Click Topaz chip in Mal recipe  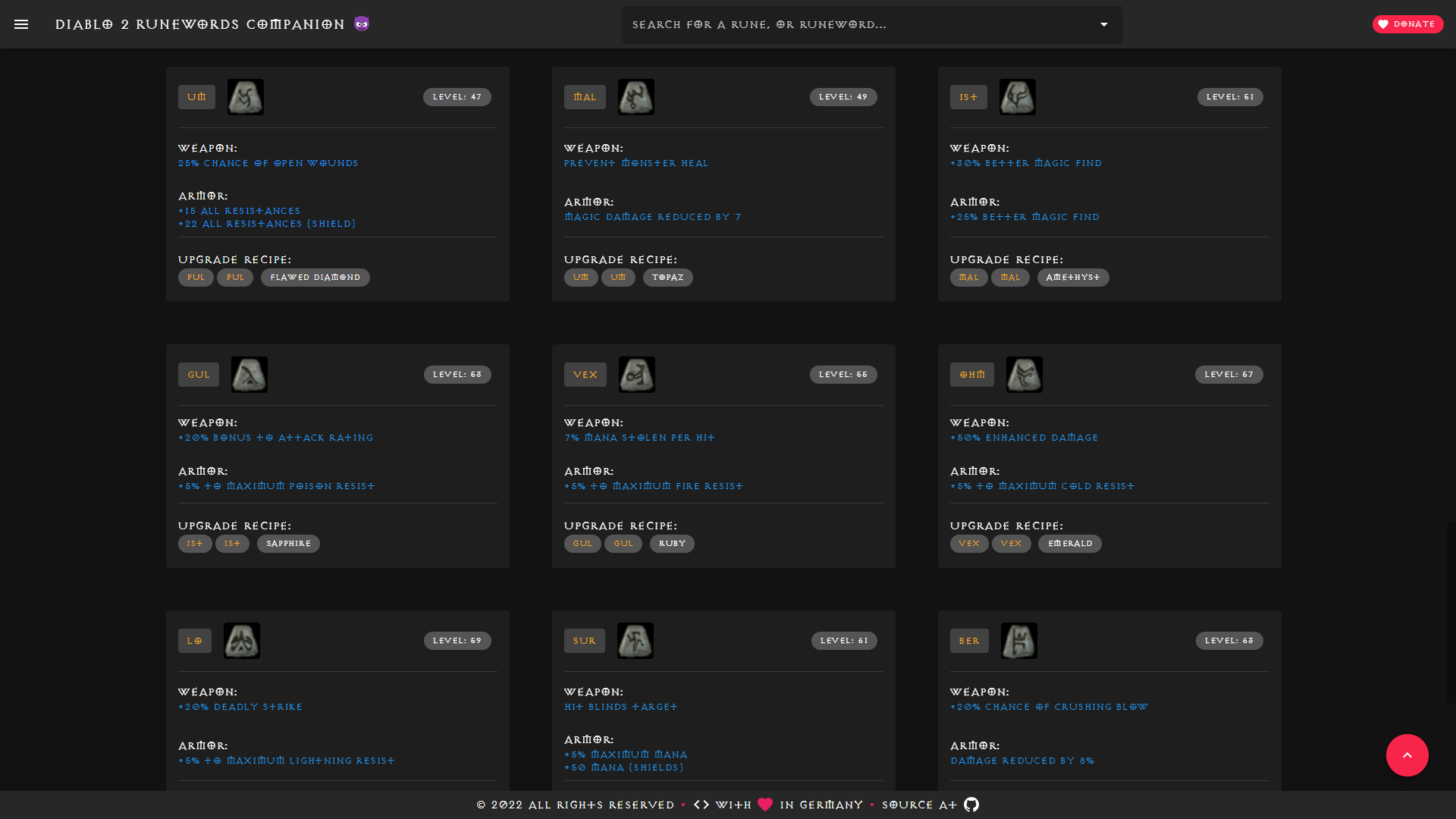(x=668, y=278)
